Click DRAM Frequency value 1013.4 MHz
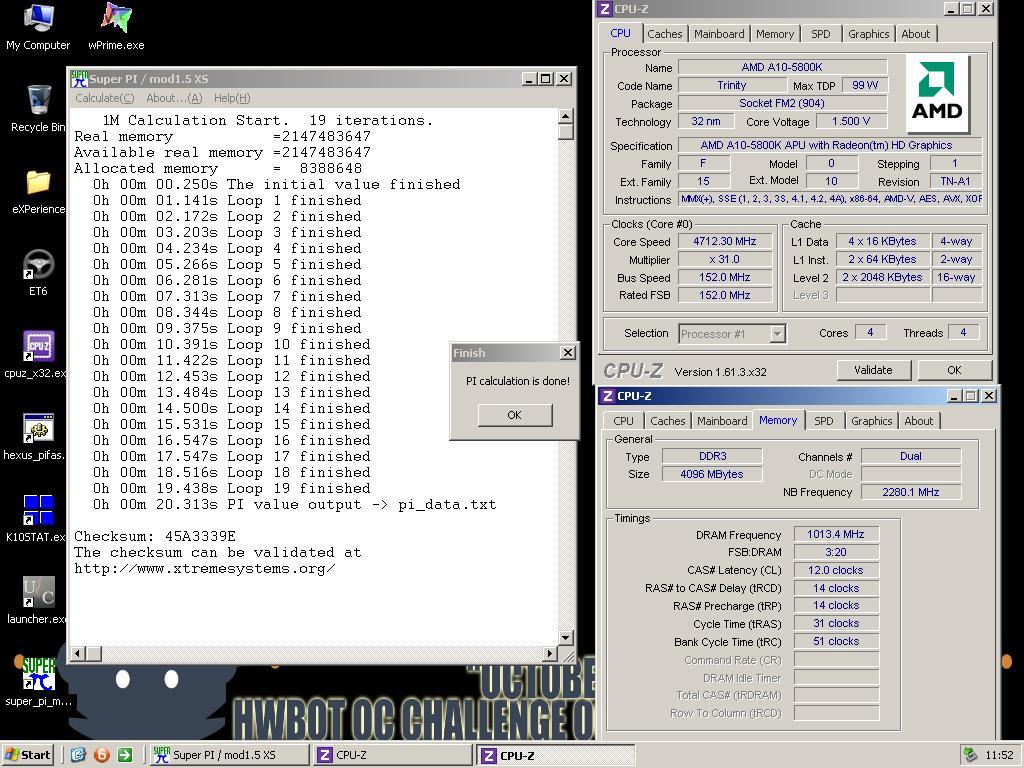Image resolution: width=1024 pixels, height=768 pixels. pos(836,534)
